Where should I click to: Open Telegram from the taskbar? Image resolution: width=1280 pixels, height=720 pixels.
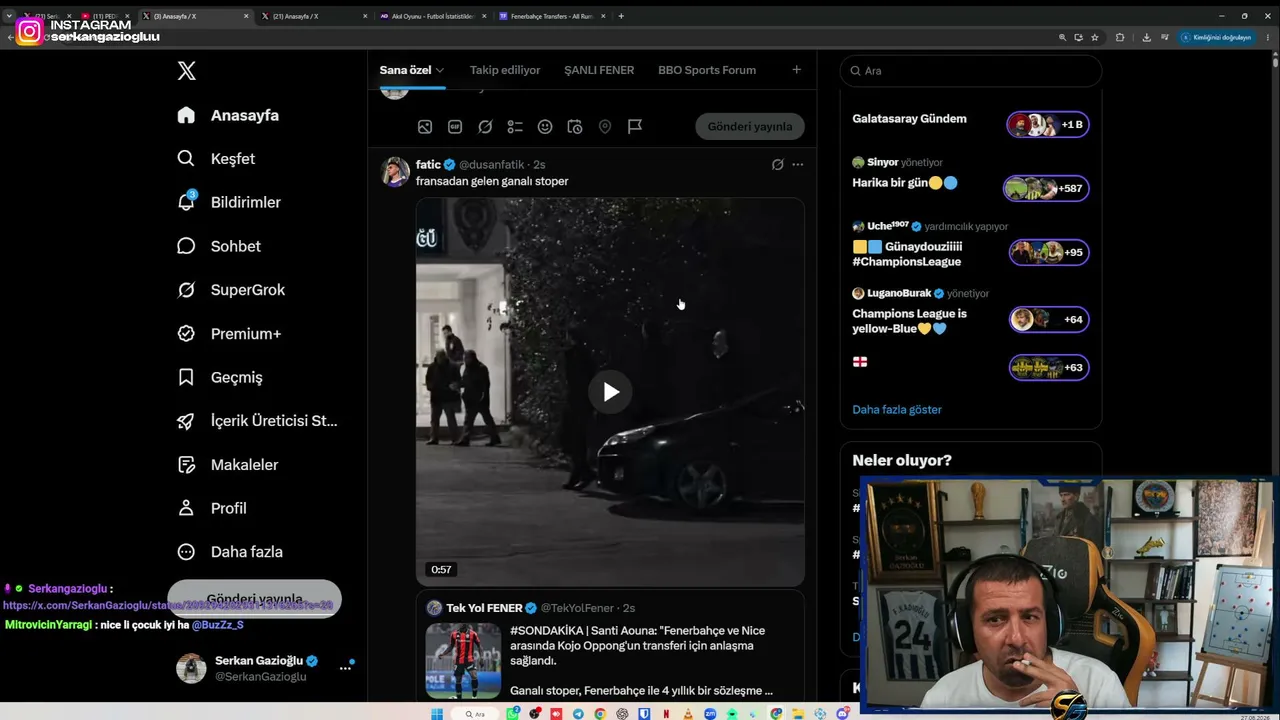coord(578,713)
